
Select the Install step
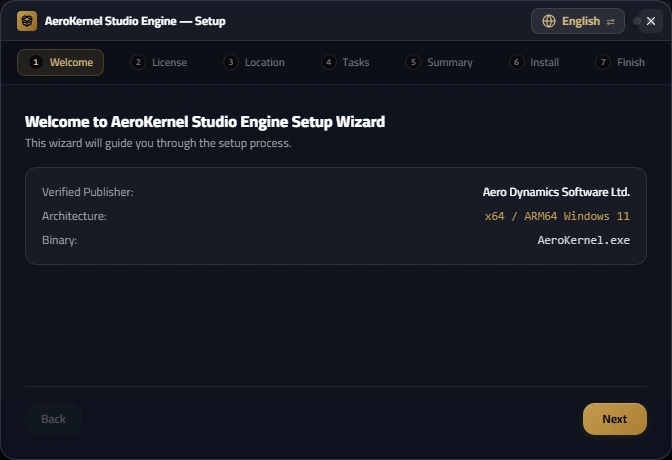(534, 62)
